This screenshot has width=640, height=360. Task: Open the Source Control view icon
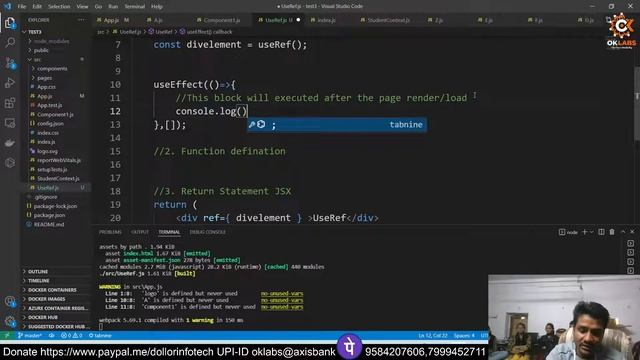click(x=10, y=63)
